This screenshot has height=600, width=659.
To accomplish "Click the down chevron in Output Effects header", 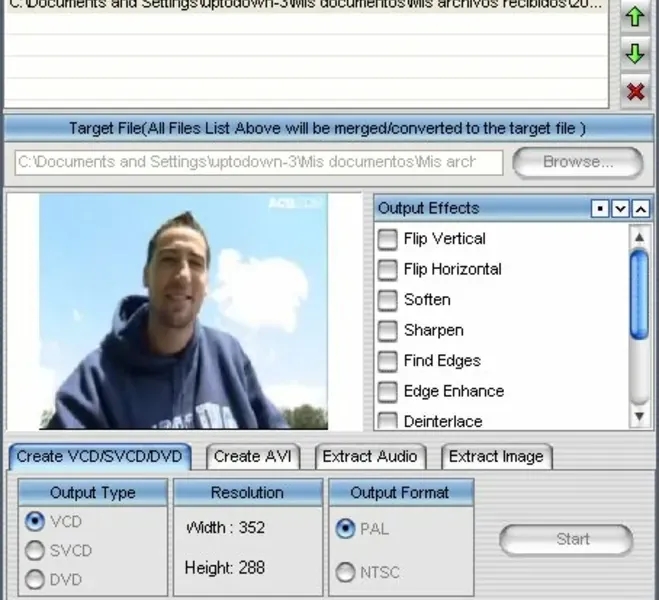I will tap(620, 208).
